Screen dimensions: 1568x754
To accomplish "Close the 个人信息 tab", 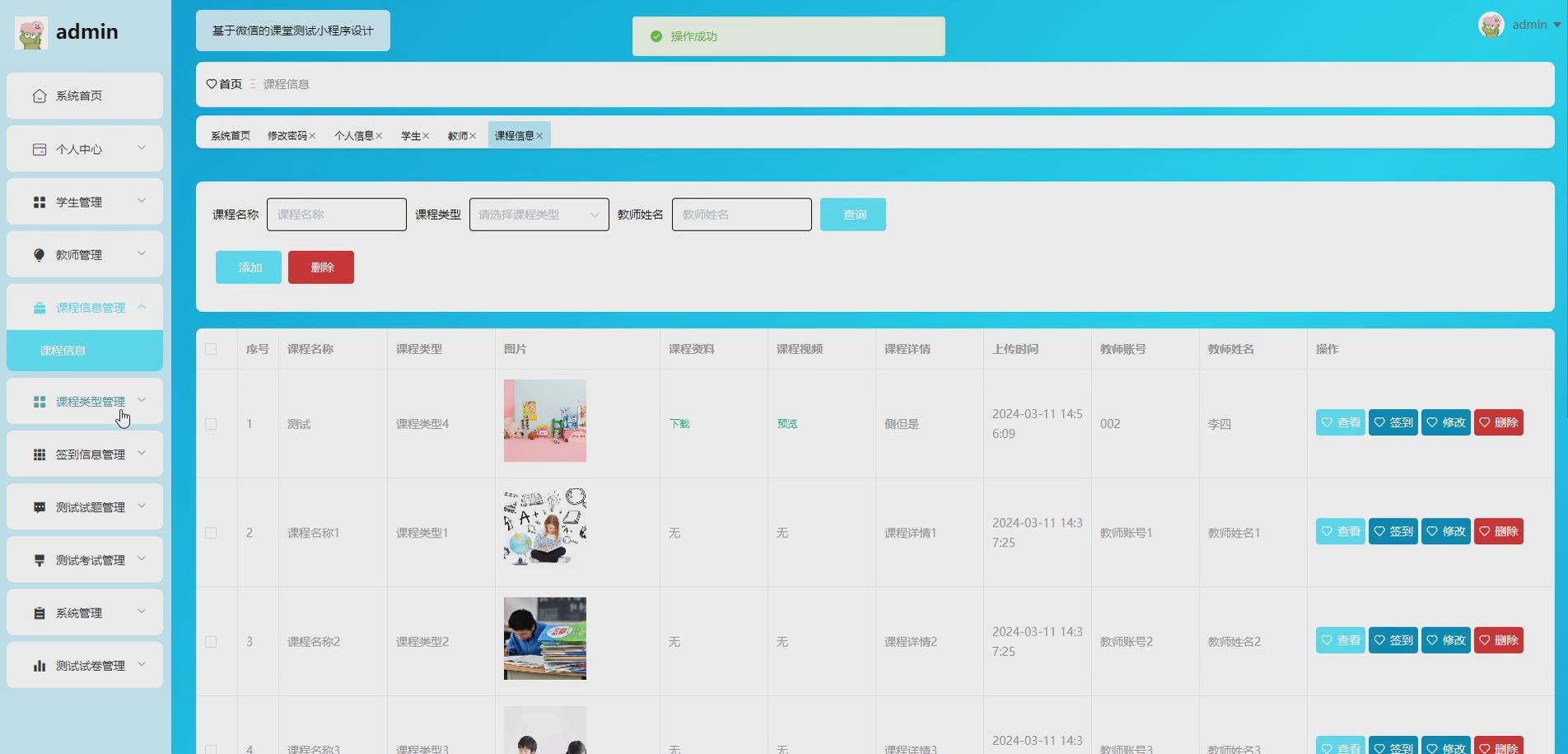I will coord(379,136).
